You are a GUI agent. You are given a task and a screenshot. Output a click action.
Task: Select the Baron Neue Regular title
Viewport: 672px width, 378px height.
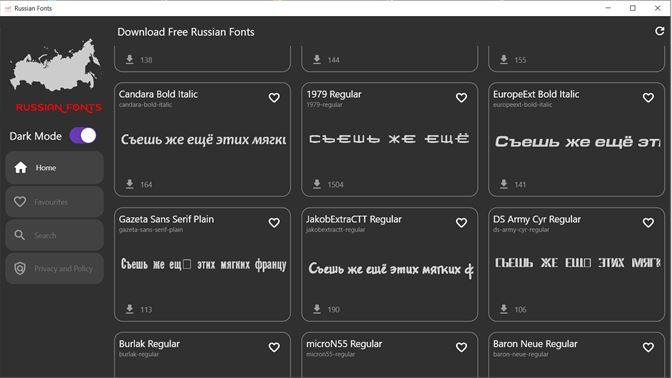coord(535,344)
